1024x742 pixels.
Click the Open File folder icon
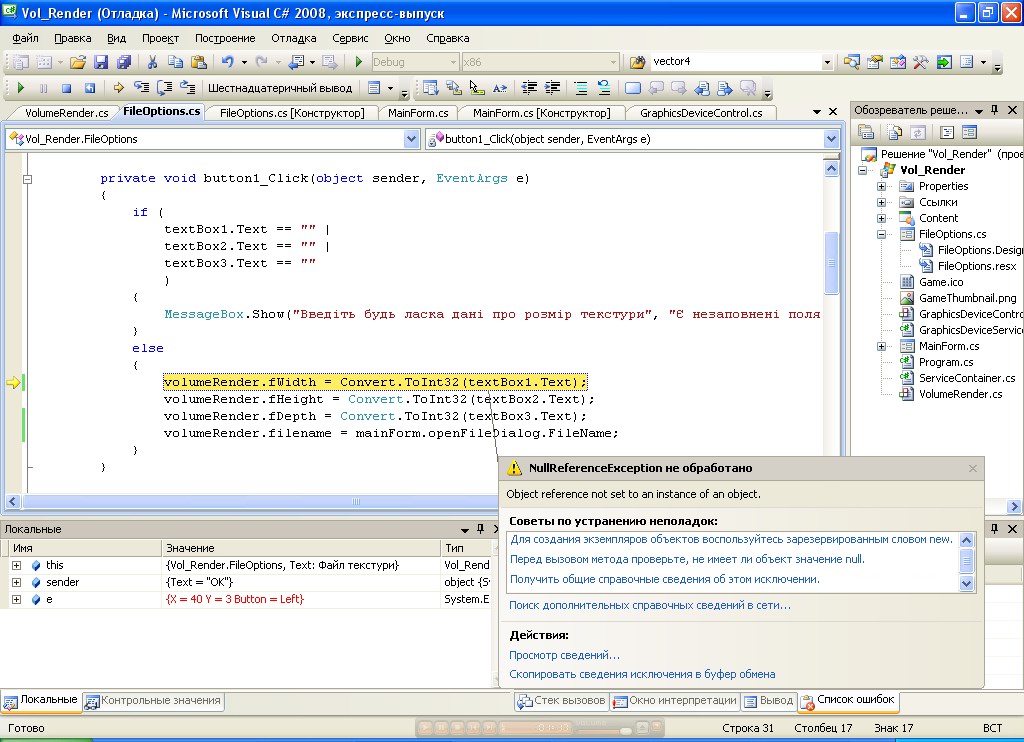click(78, 62)
